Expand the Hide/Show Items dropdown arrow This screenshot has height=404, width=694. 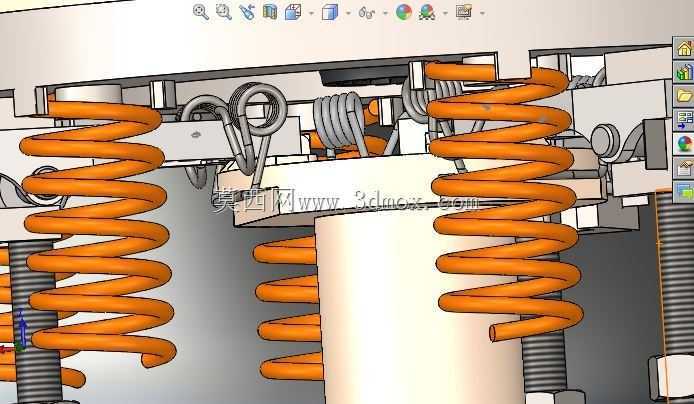[386, 13]
